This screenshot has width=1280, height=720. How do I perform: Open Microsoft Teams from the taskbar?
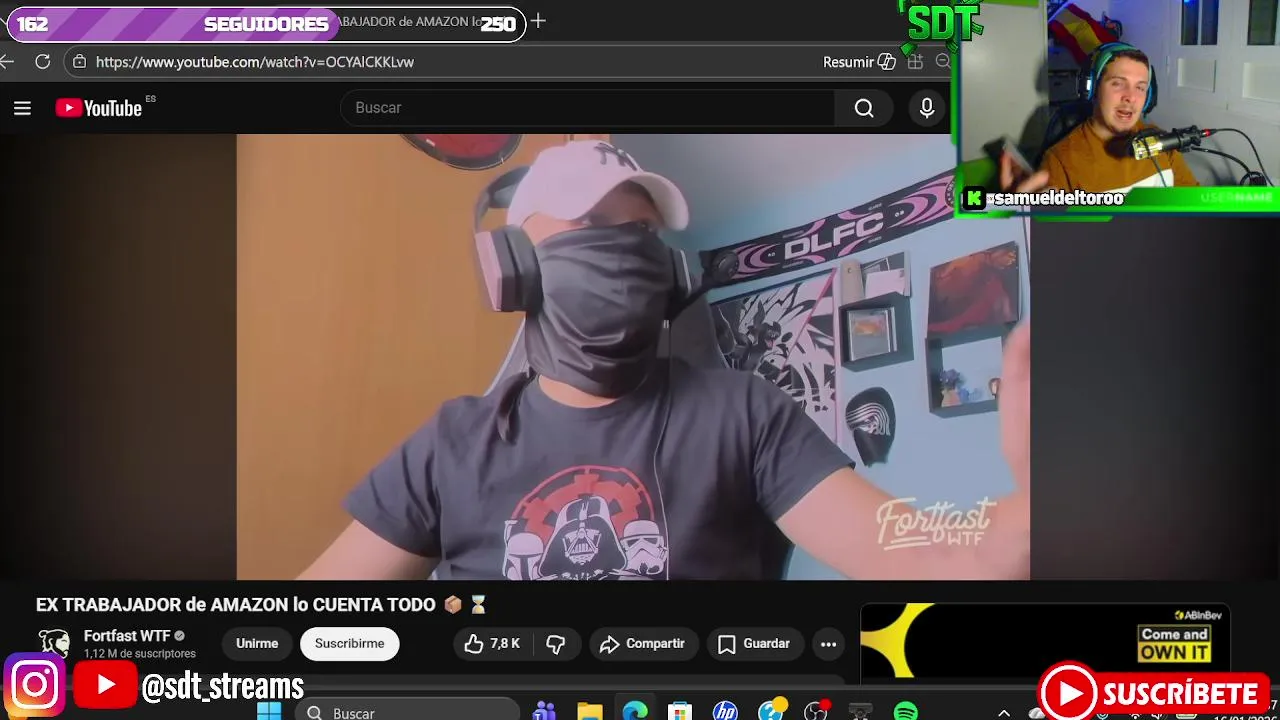[x=544, y=711]
